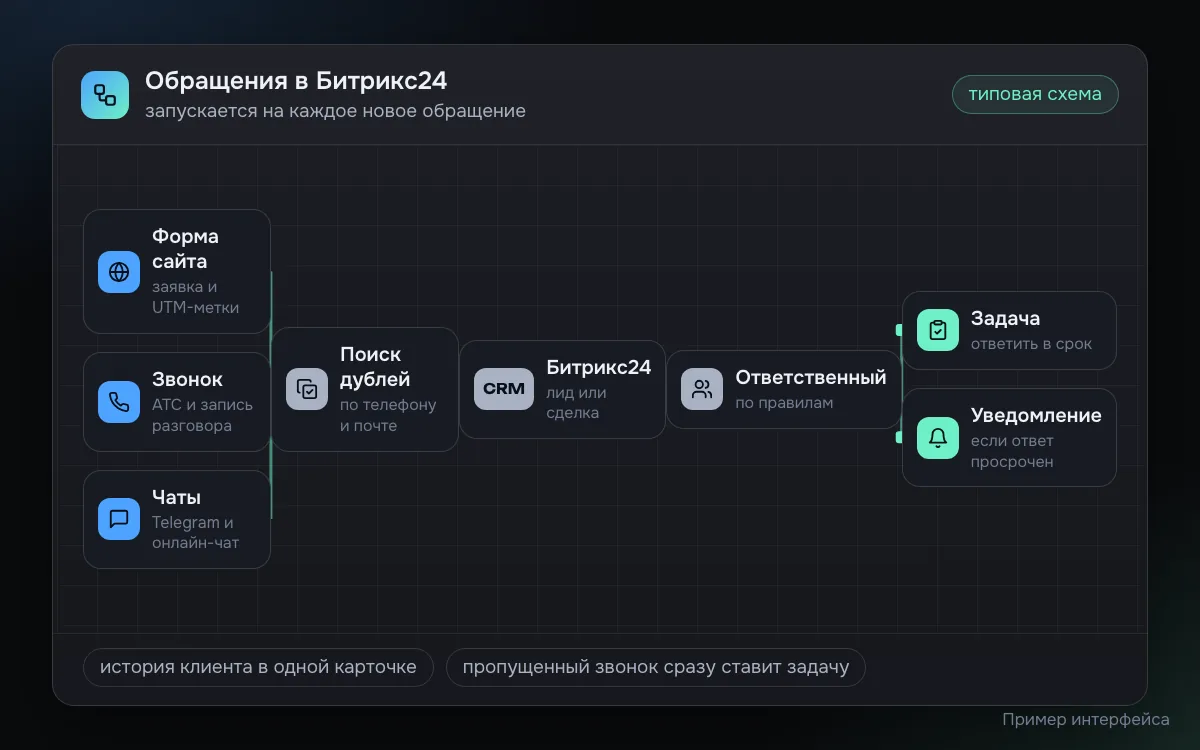
Task: Click the CRM badge on Битрикс24 node
Action: (x=504, y=389)
